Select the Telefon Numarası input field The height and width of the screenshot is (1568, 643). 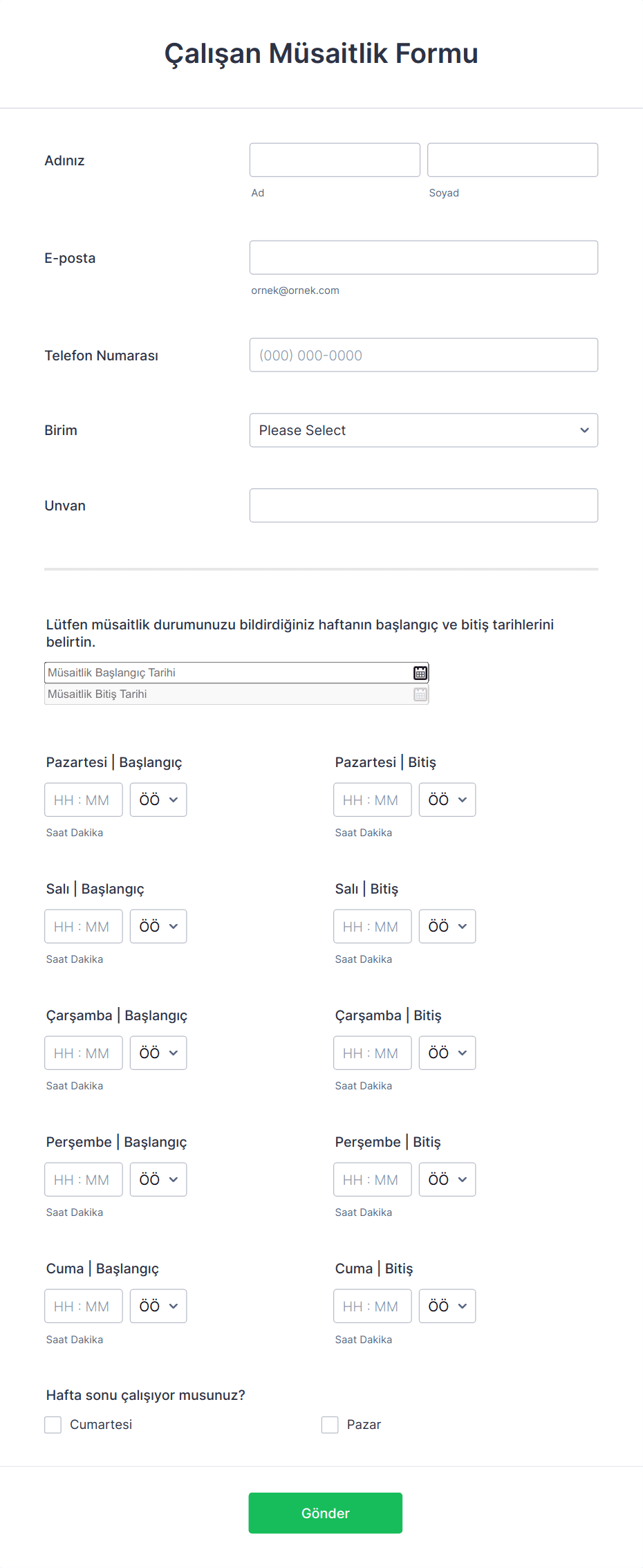[x=424, y=355]
